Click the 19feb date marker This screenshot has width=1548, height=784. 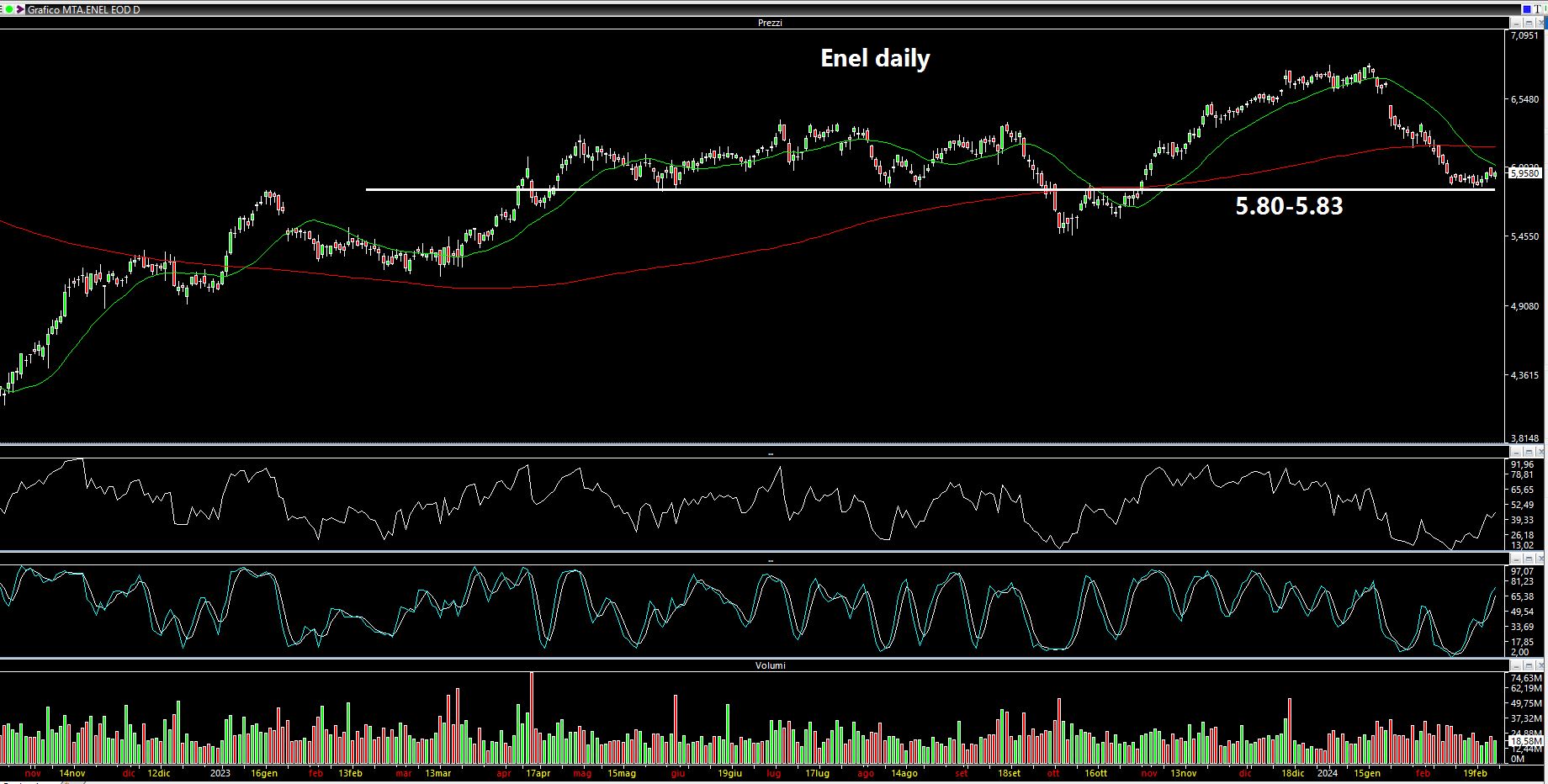(x=1475, y=773)
